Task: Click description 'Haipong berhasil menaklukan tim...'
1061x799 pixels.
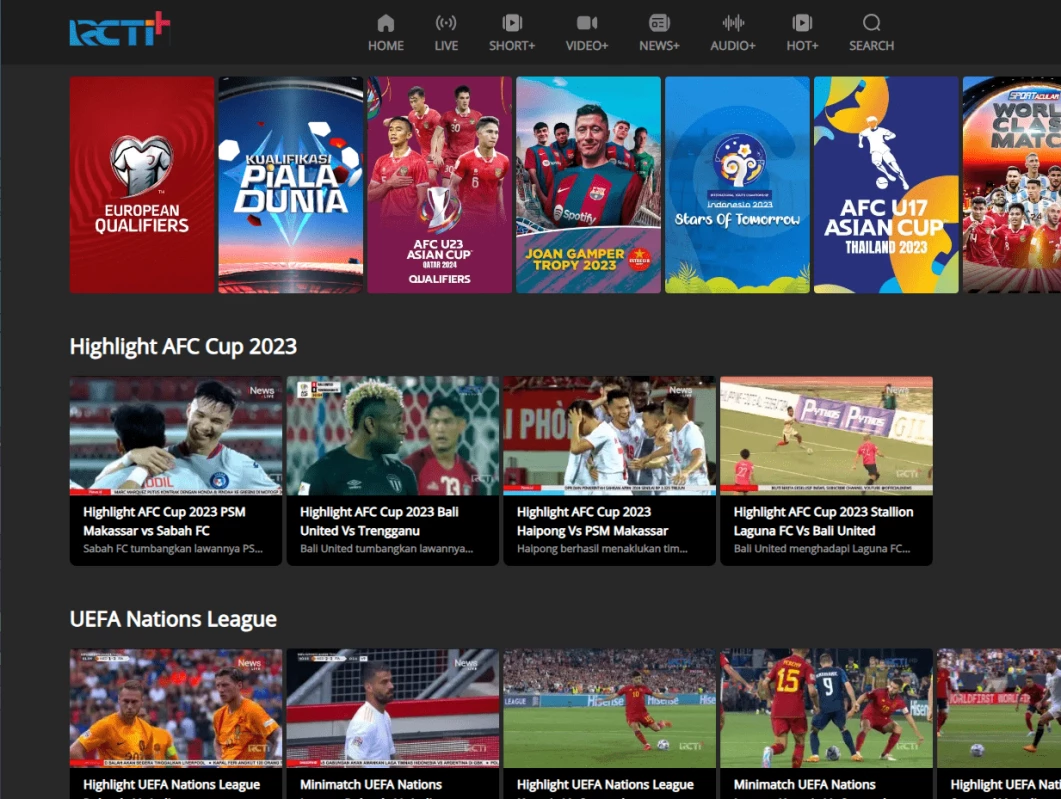Action: (602, 549)
